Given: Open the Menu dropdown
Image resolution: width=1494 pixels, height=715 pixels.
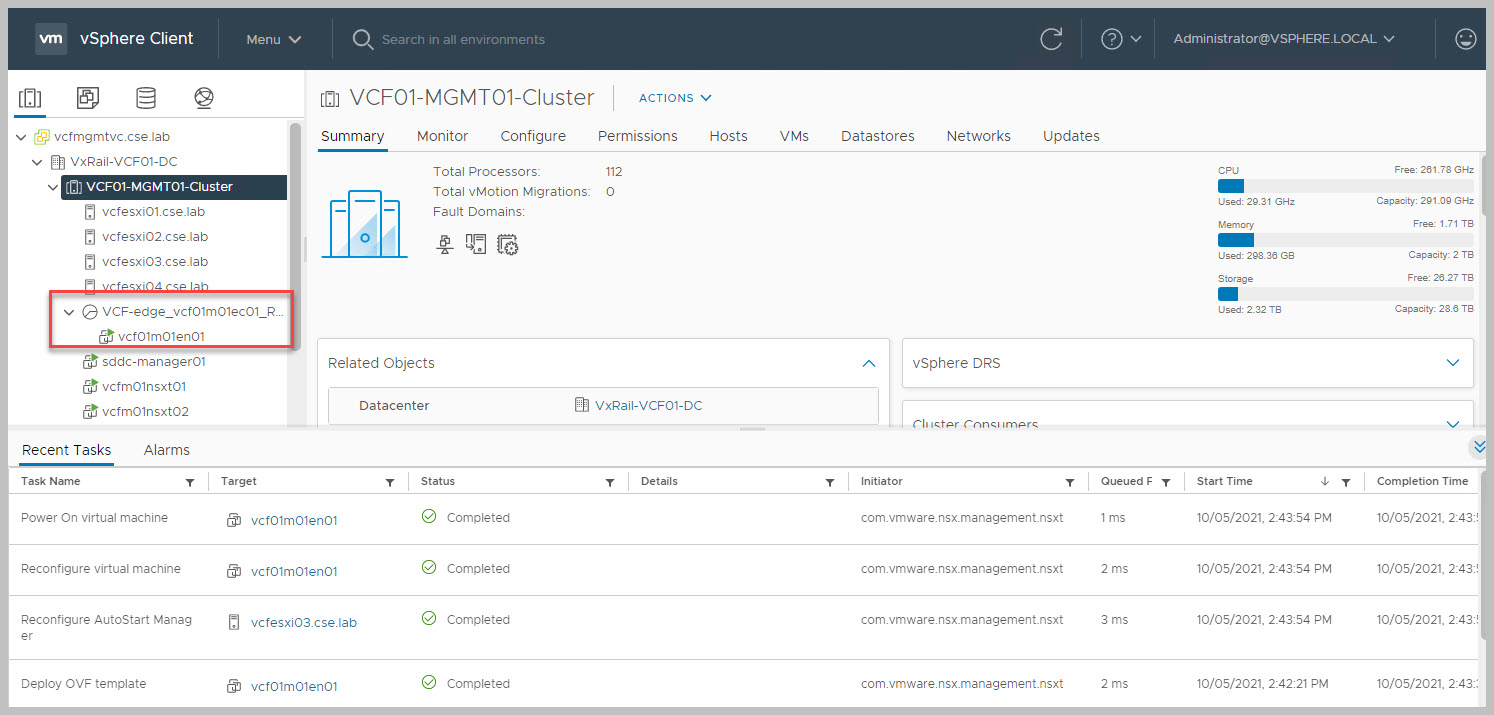Looking at the screenshot, I should [x=274, y=39].
